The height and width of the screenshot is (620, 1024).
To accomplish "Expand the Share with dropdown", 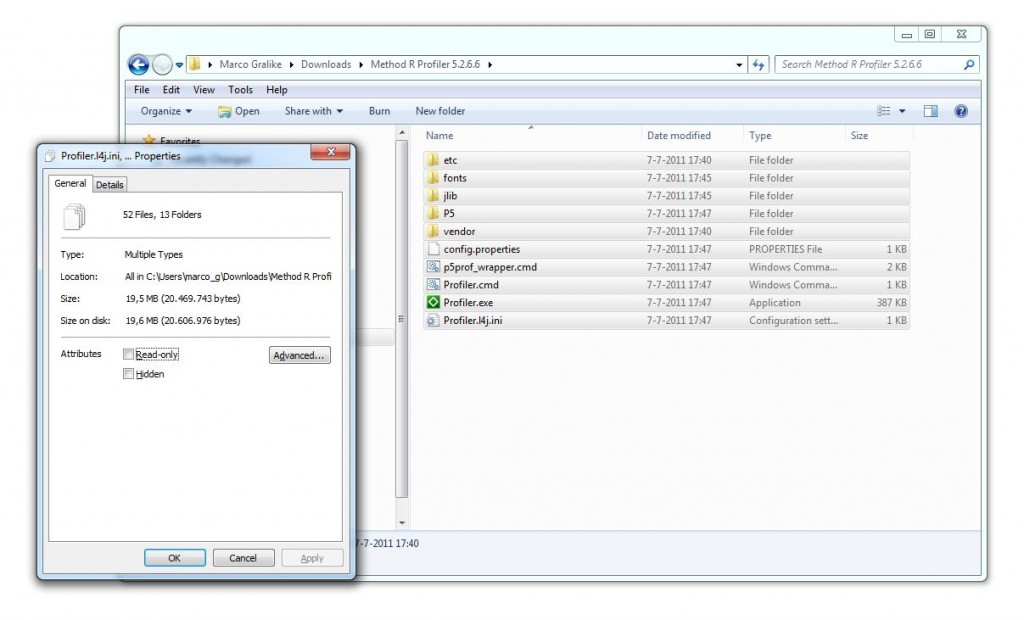I will tap(313, 111).
